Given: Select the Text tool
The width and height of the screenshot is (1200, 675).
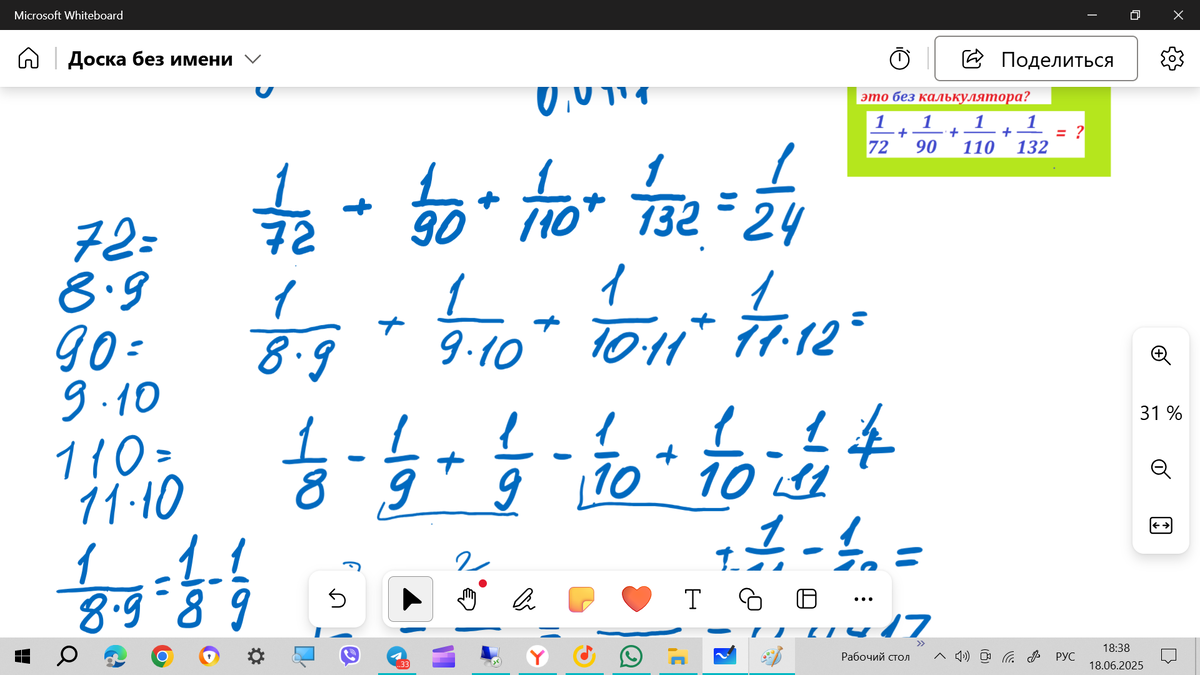Looking at the screenshot, I should (x=692, y=599).
